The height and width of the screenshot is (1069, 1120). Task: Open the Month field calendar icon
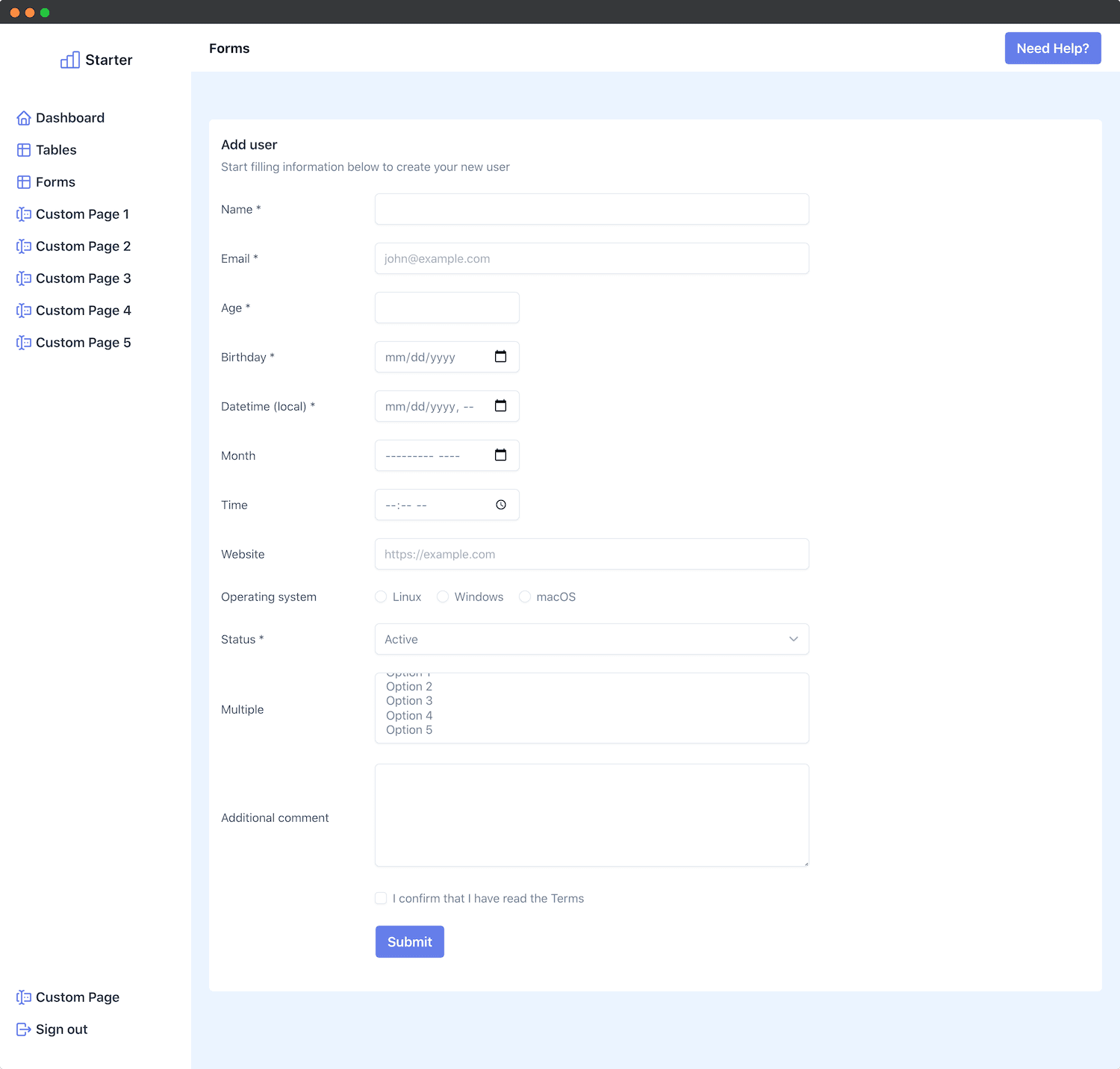[x=500, y=455]
